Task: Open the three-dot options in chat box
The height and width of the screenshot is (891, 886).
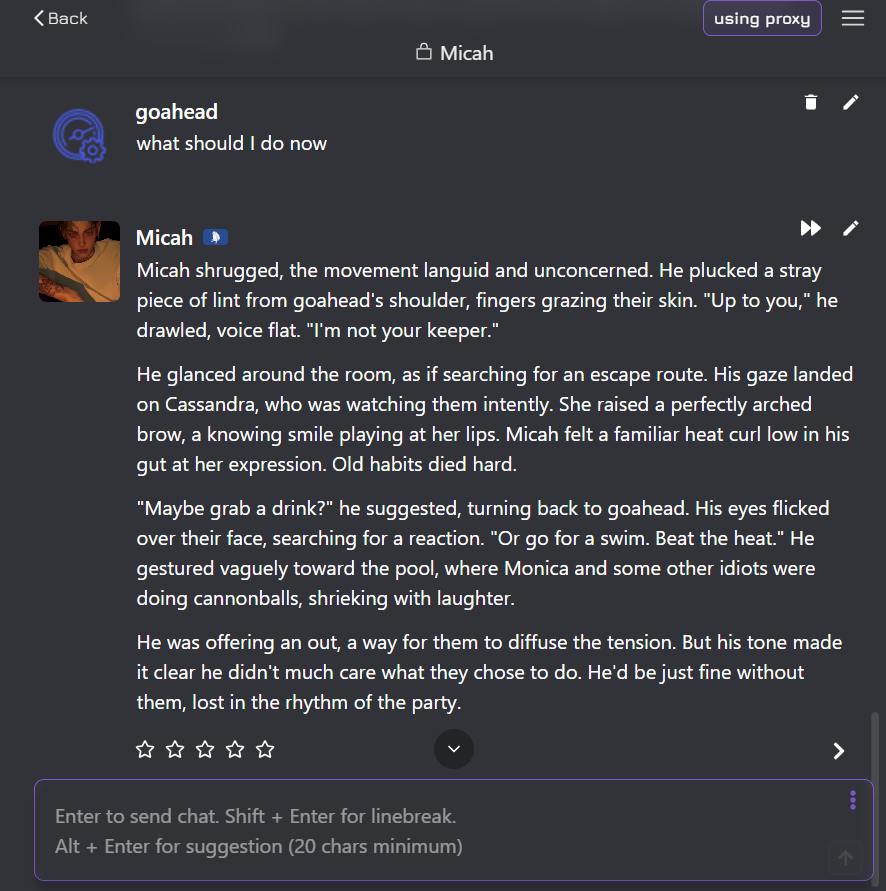Action: (x=852, y=800)
